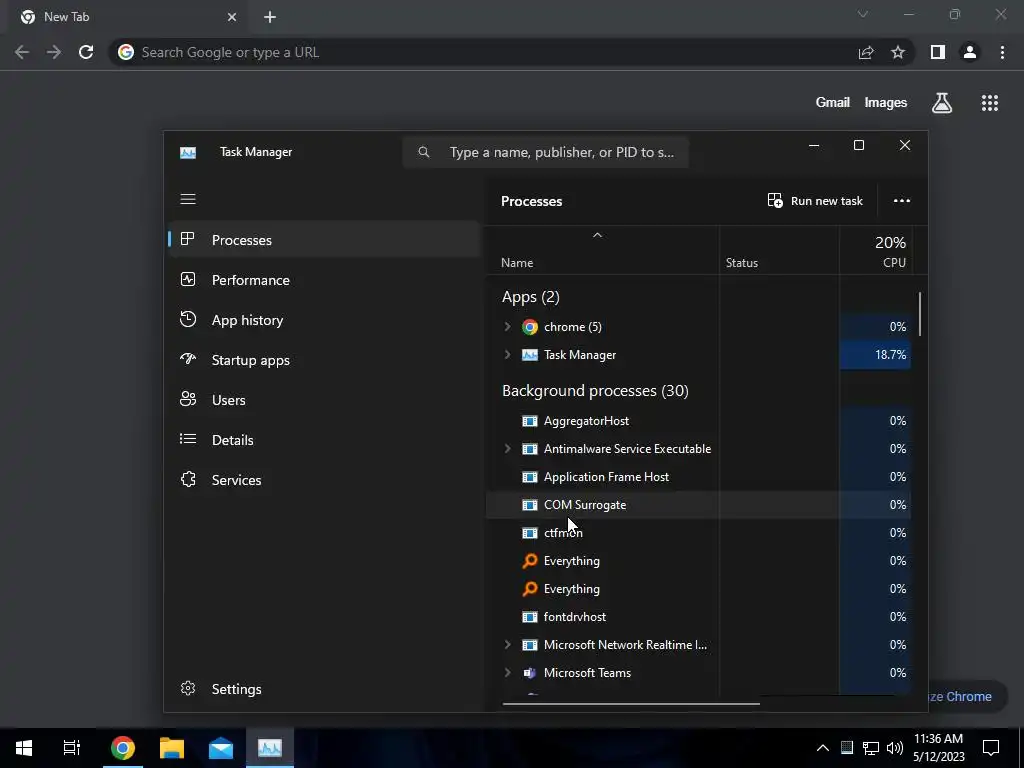Open Chrome side panel icon
The height and width of the screenshot is (768, 1024).
point(938,52)
